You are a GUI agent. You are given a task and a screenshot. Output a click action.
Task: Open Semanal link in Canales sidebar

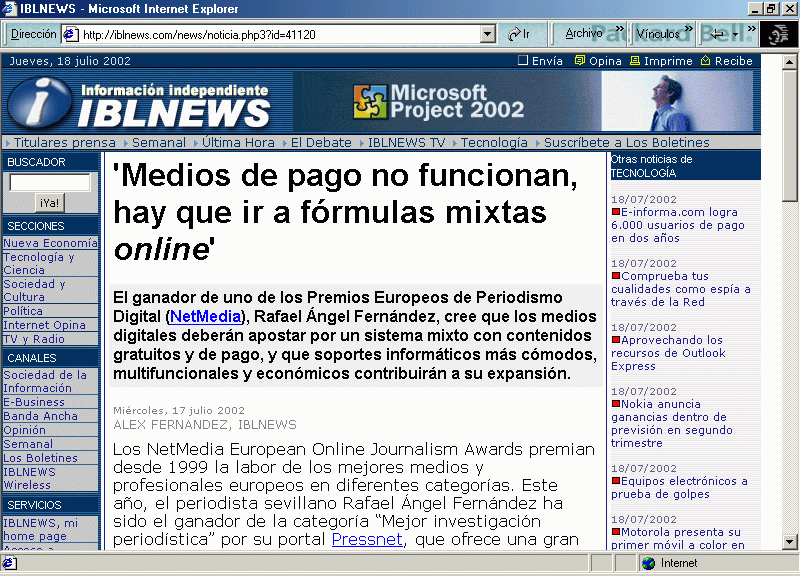[x=28, y=444]
